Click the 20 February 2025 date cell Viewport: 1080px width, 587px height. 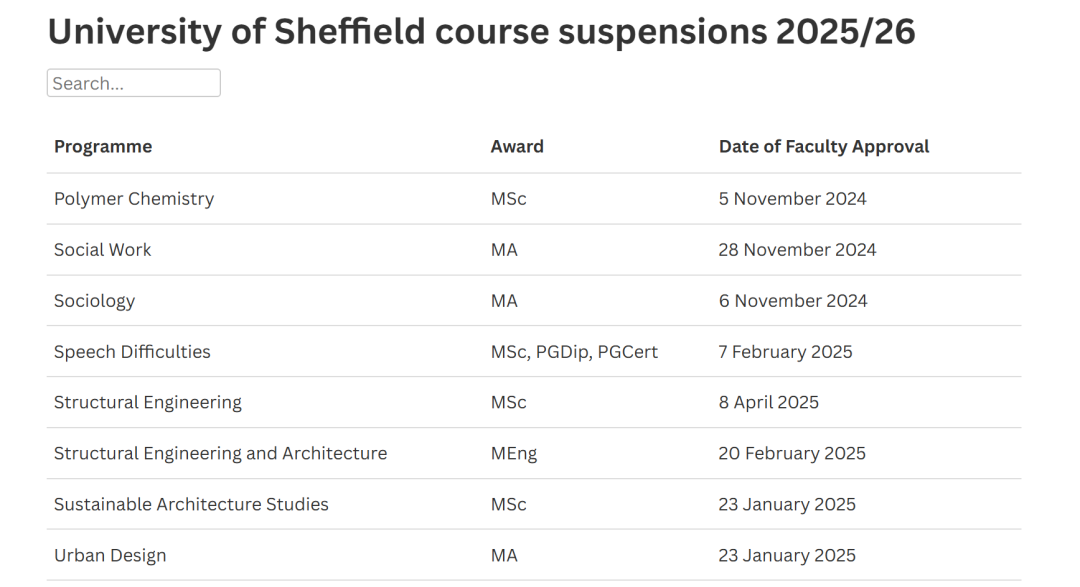coord(792,453)
